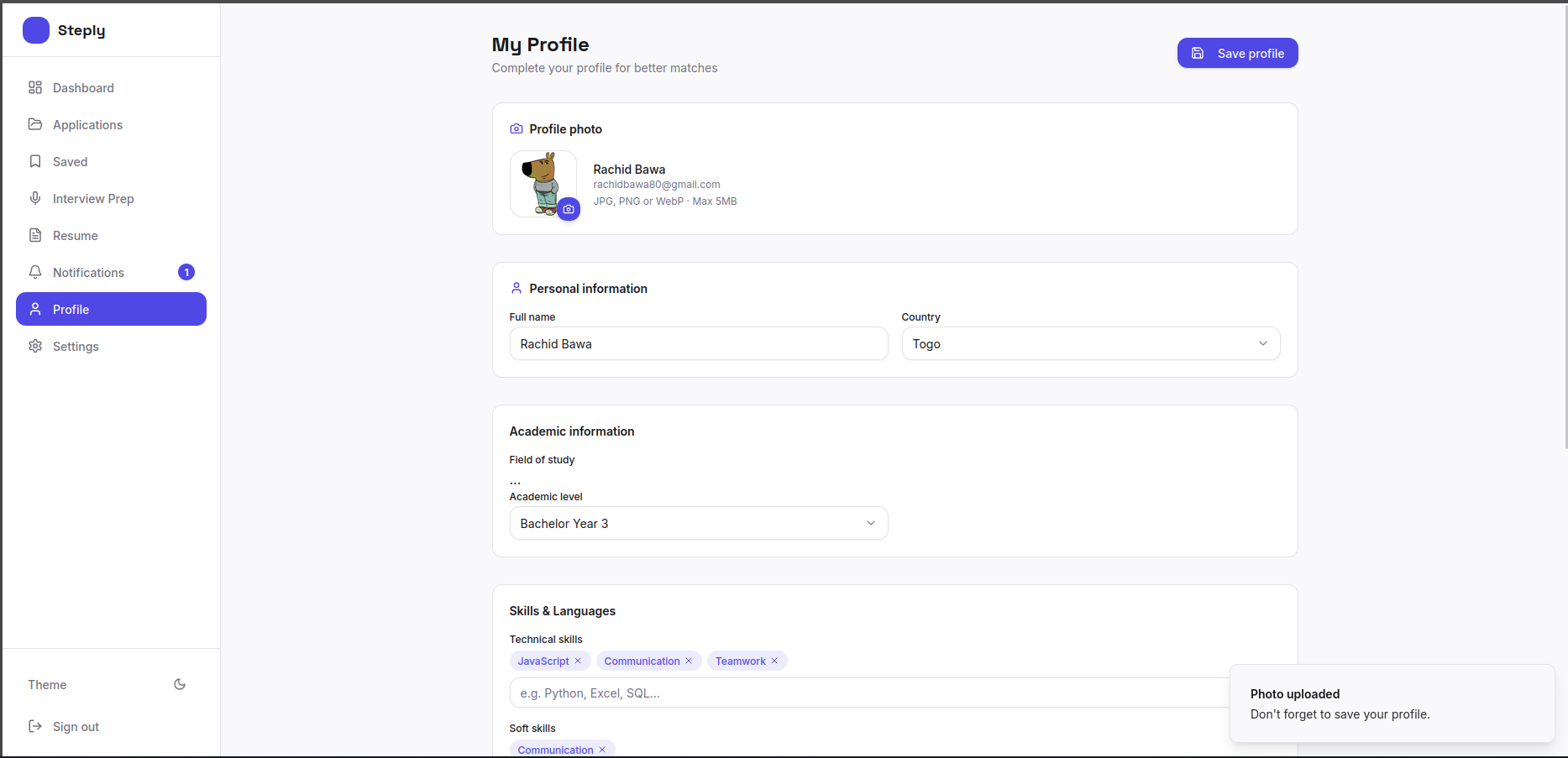
Task: Navigate to Interview Prep
Action: 93,199
